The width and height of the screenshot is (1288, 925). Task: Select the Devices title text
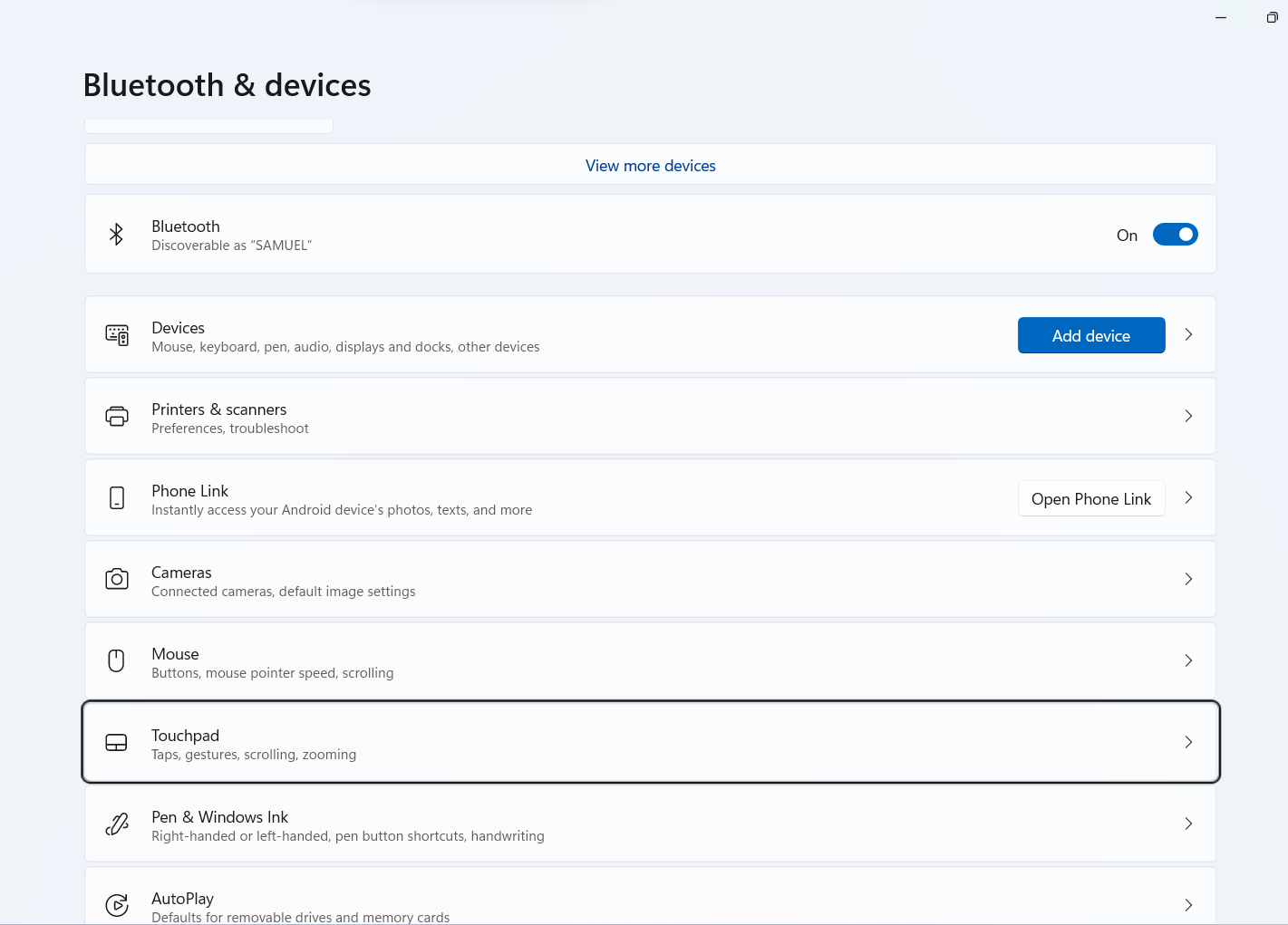pos(178,327)
